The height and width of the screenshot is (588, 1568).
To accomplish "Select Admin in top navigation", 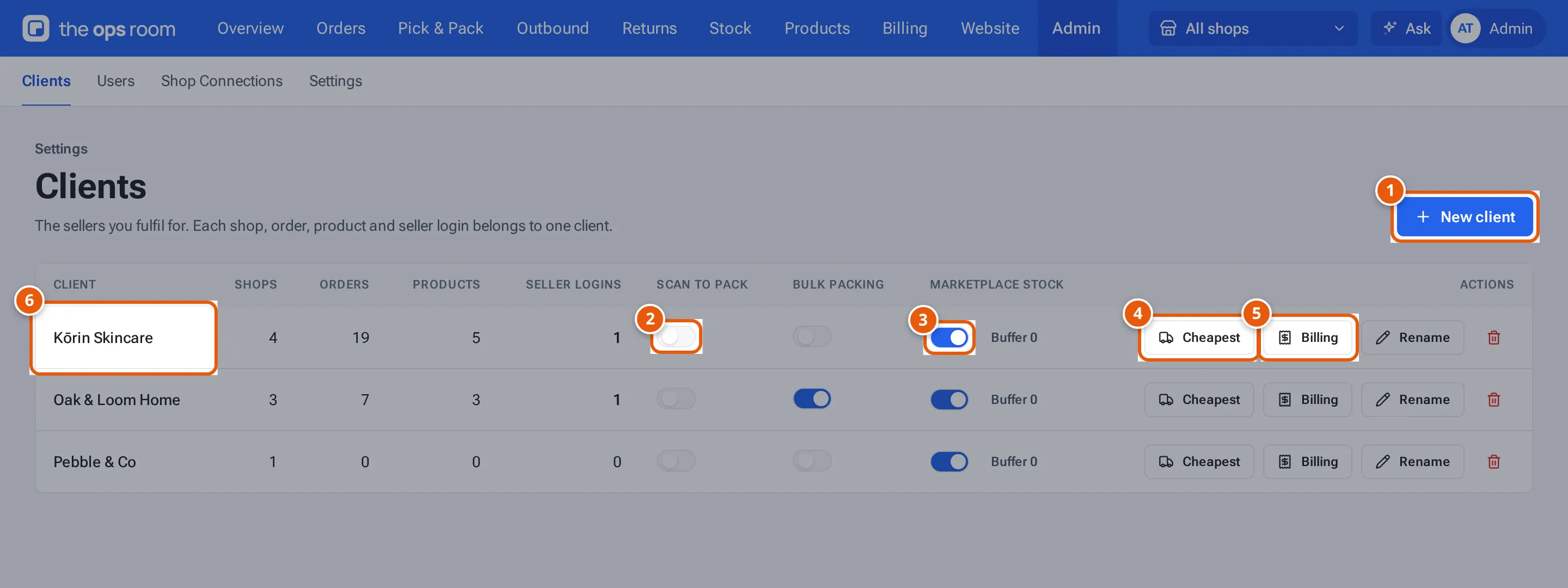I will pos(1076,28).
